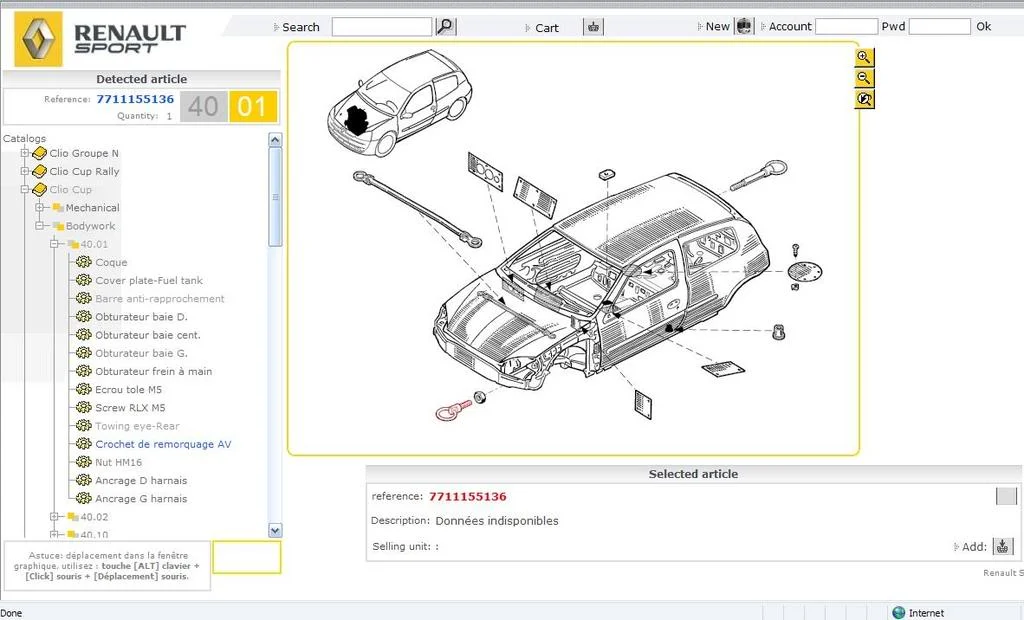Select Ancrage G harnais item
The height and width of the screenshot is (620, 1024).
point(141,498)
